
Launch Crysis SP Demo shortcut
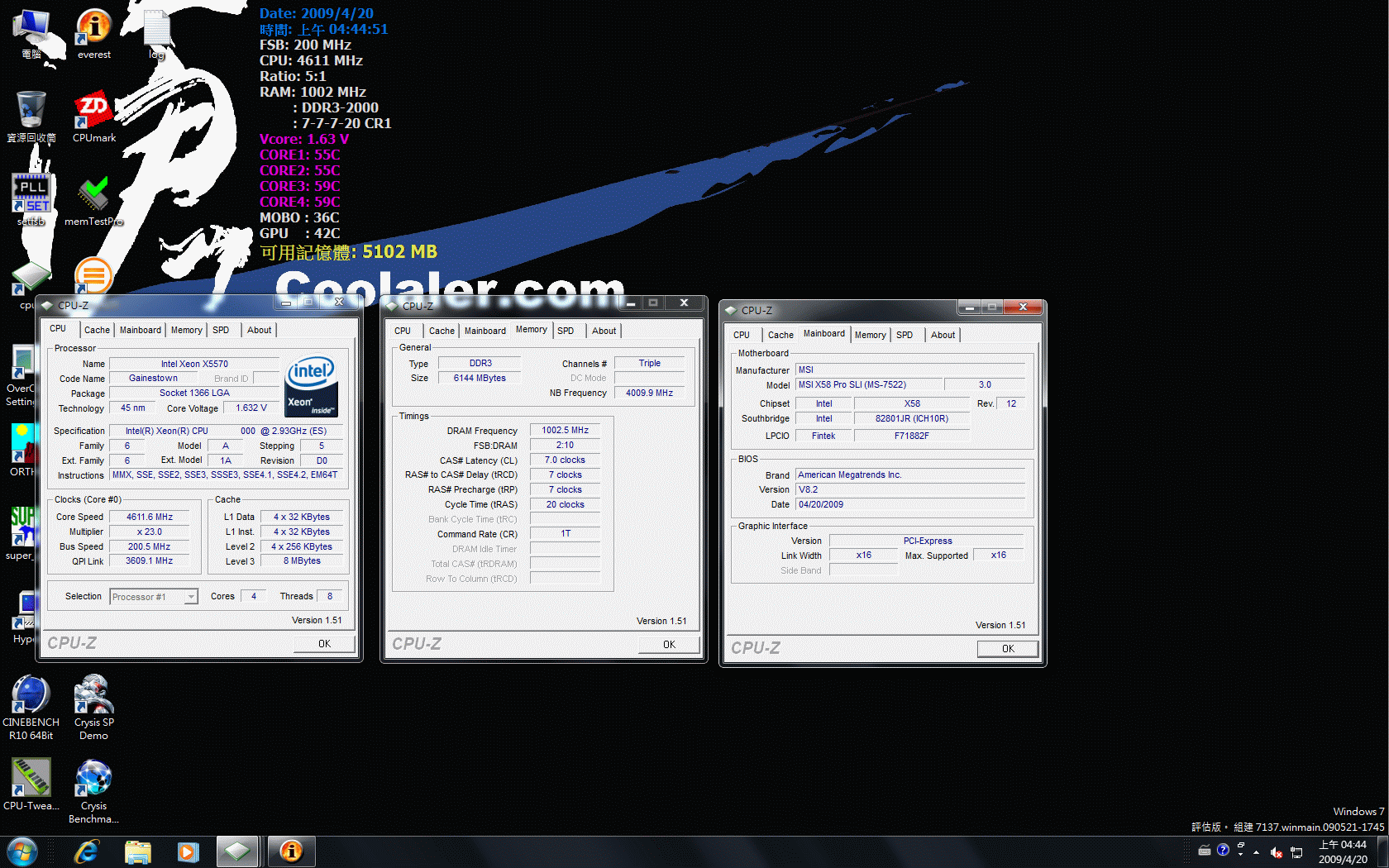pos(93,707)
